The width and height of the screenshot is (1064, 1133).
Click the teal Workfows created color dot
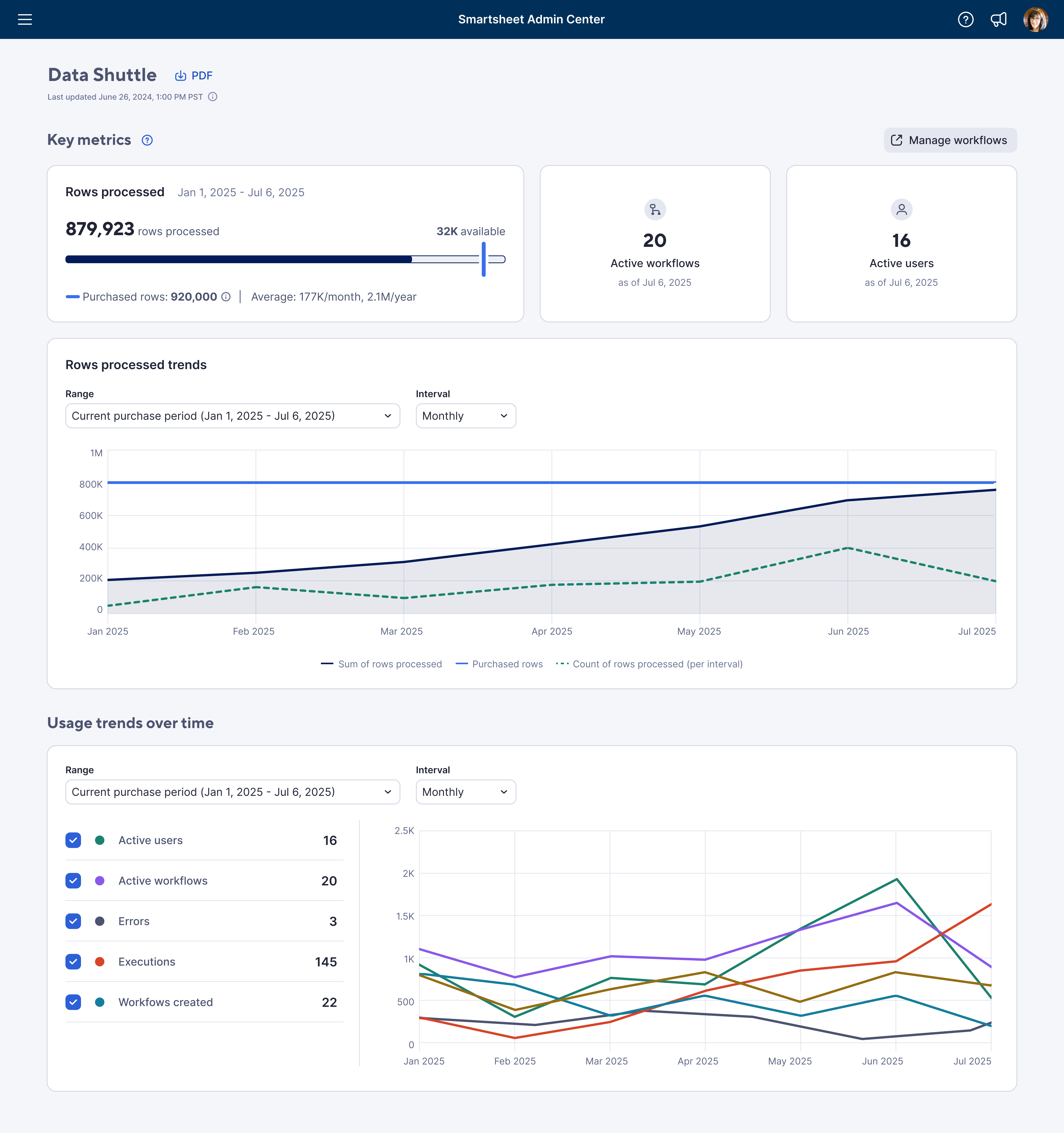[x=100, y=1002]
